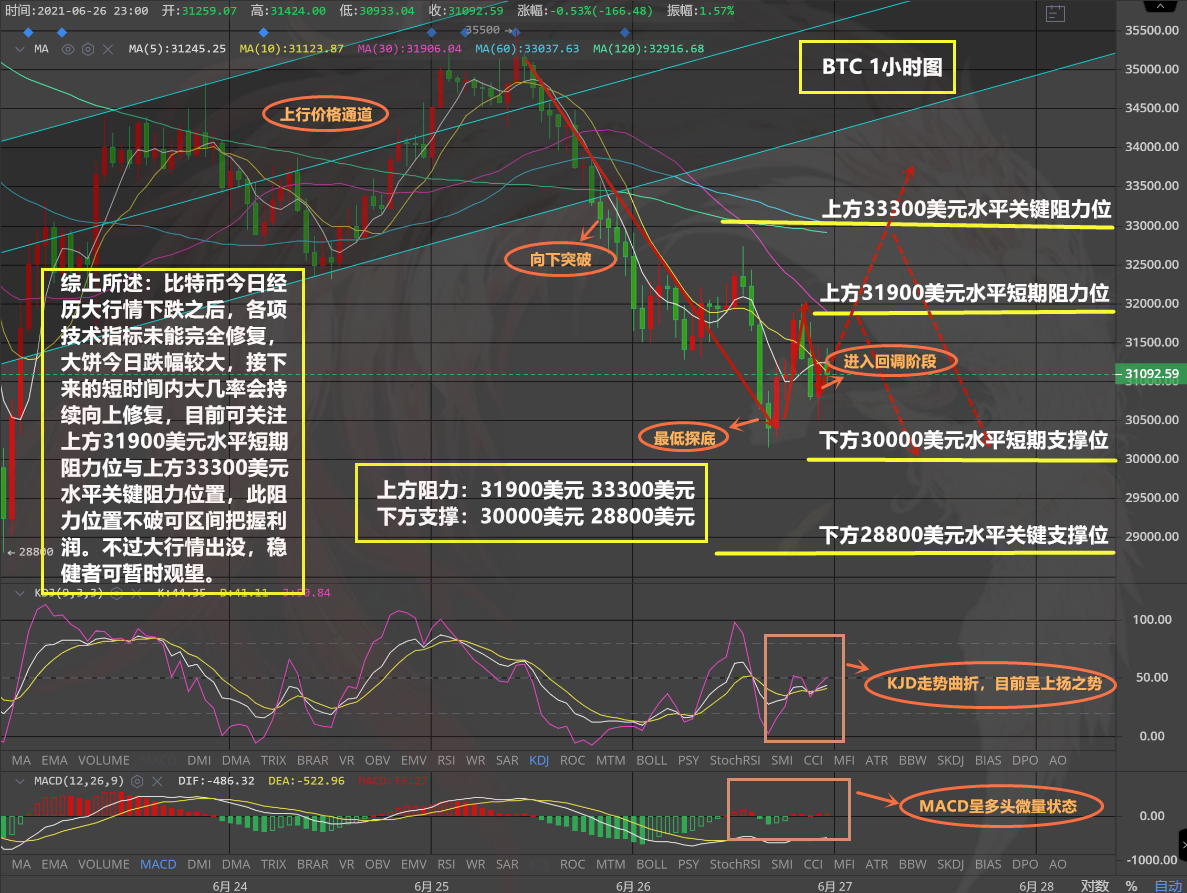The image size is (1187, 893).
Task: Toggle % percentage scale
Action: coord(1131,885)
